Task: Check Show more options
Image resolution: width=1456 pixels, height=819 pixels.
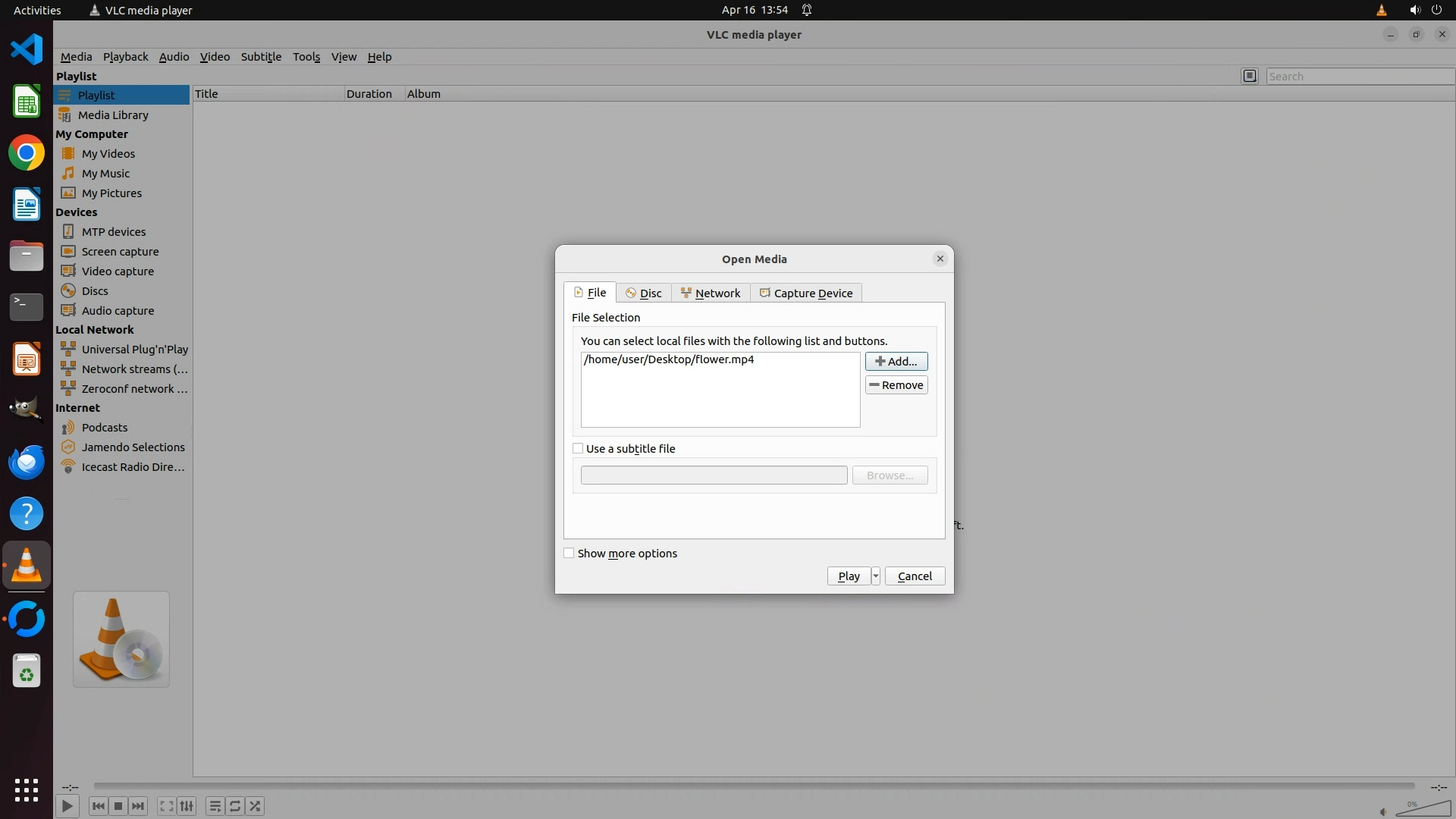Action: tap(569, 554)
